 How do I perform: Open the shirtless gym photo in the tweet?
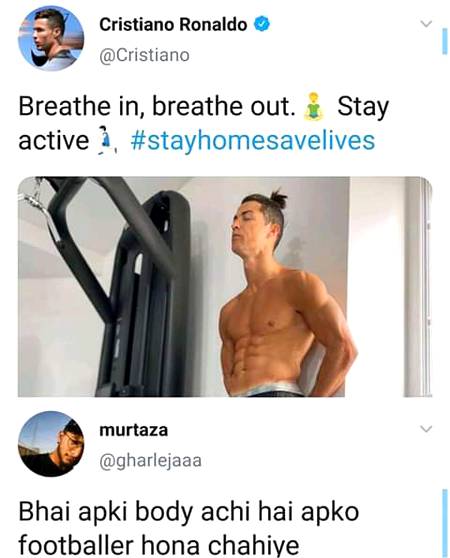tap(225, 286)
